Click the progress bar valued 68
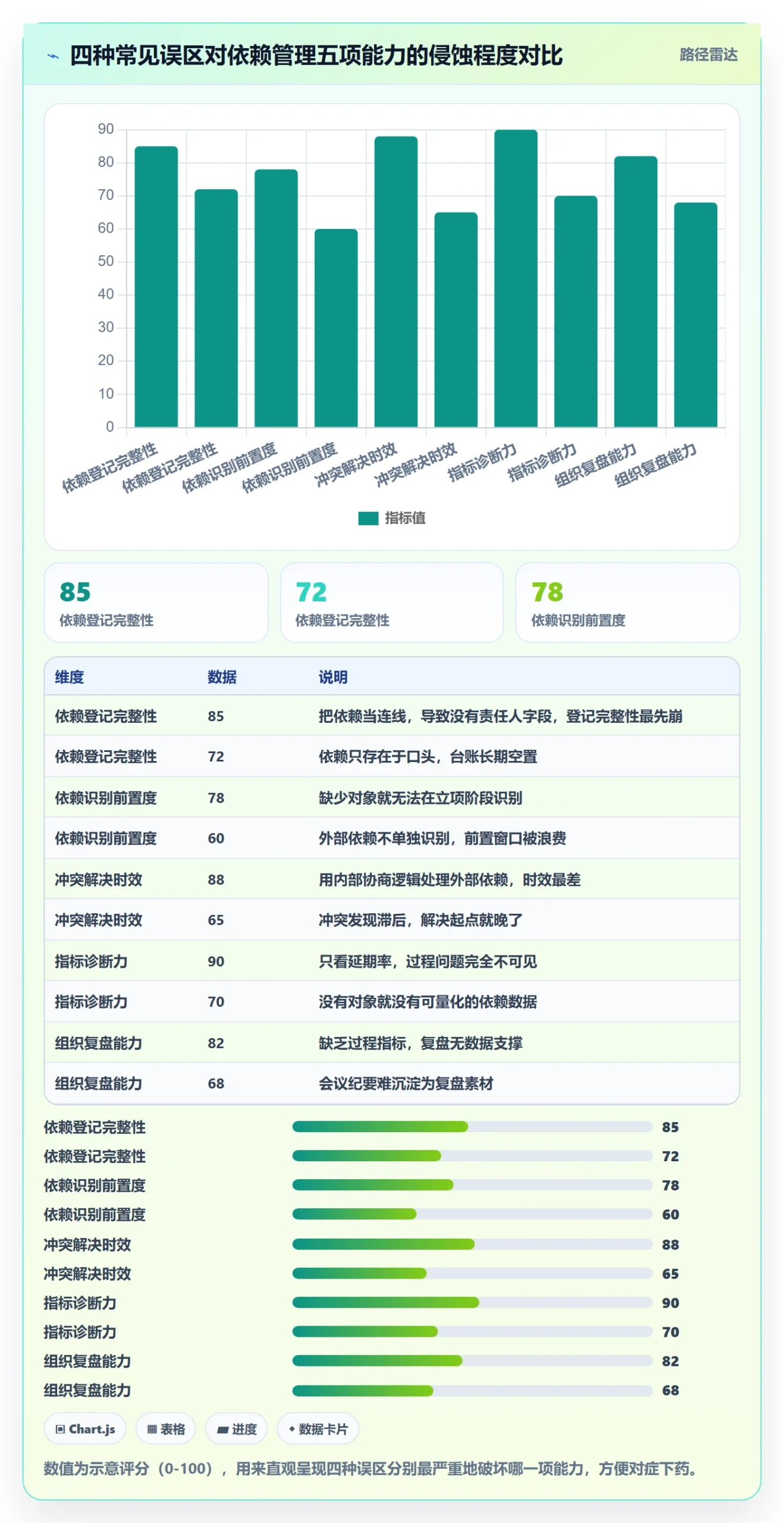This screenshot has width=784, height=1523. coord(472,1390)
